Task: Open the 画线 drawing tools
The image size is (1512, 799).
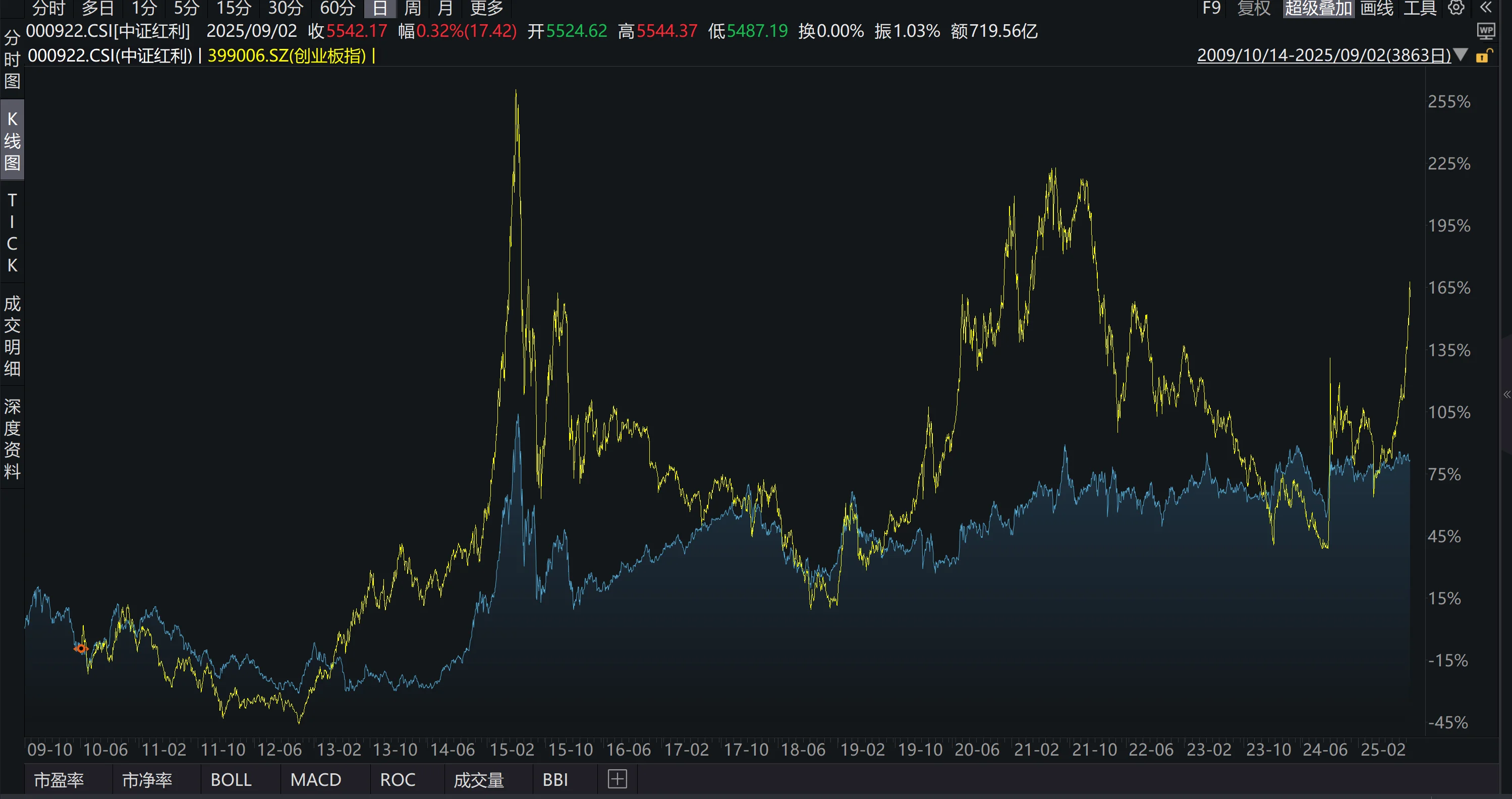Action: [1376, 8]
